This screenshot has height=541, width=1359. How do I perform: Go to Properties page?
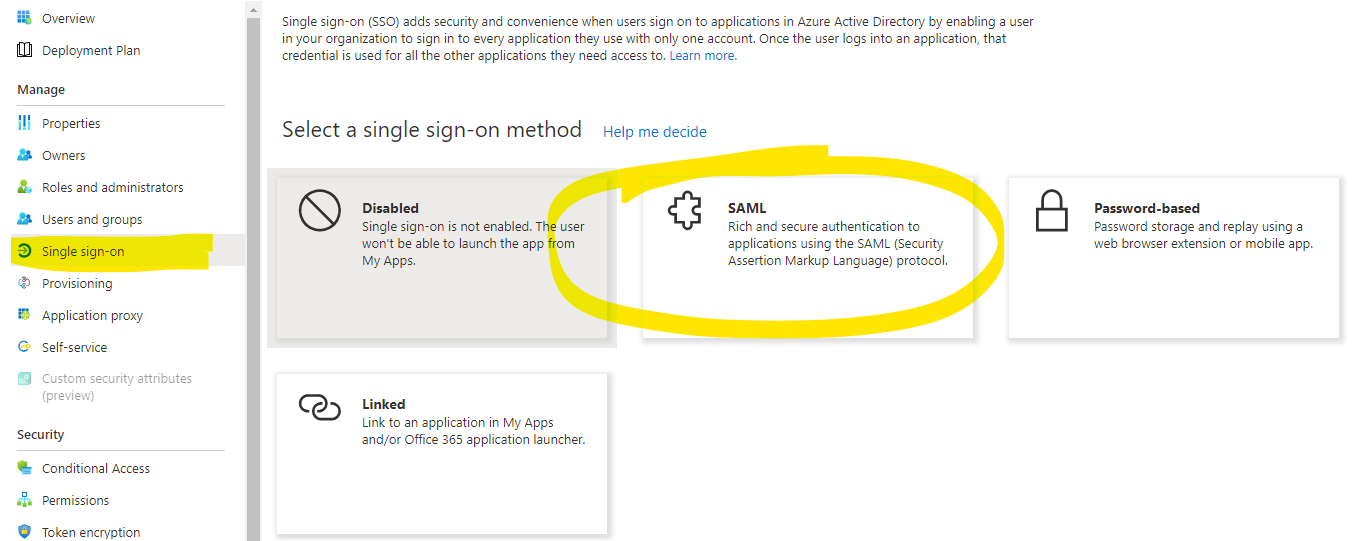[x=71, y=123]
